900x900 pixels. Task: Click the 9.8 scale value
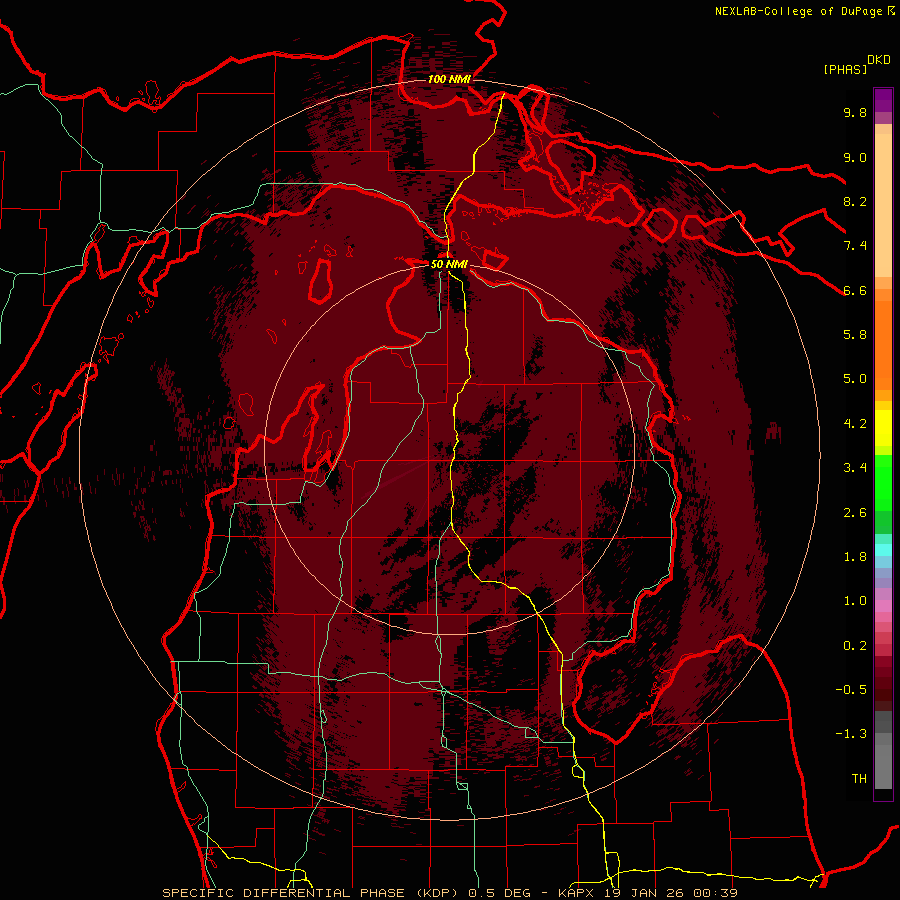(x=855, y=112)
